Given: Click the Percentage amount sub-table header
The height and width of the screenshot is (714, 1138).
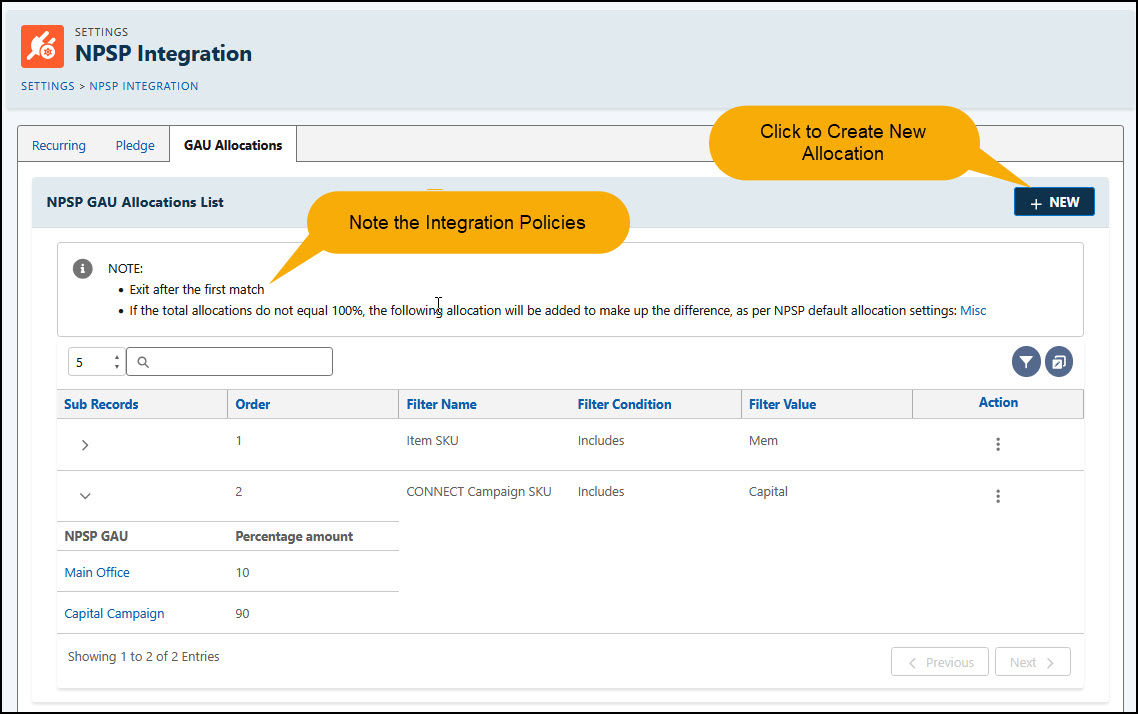Looking at the screenshot, I should [294, 536].
